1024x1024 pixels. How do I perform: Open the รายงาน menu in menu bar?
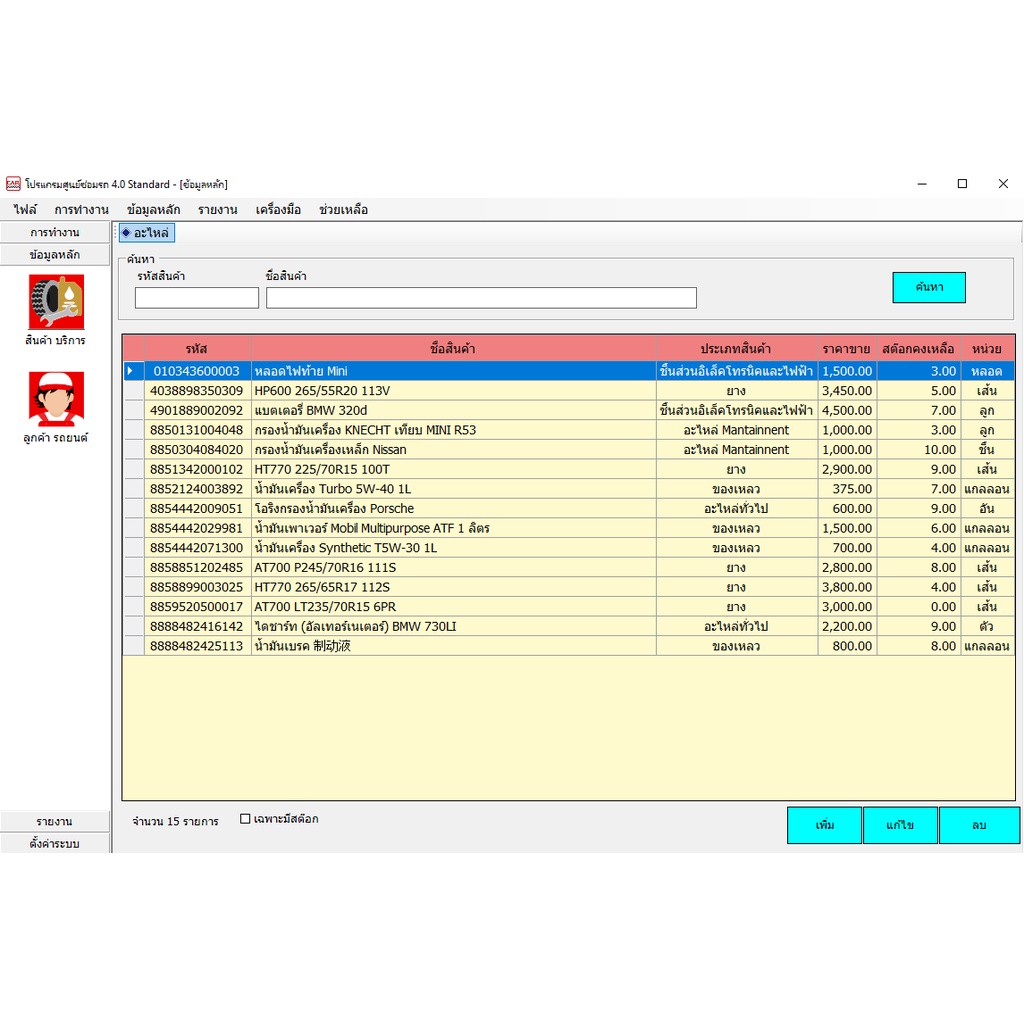click(x=217, y=210)
